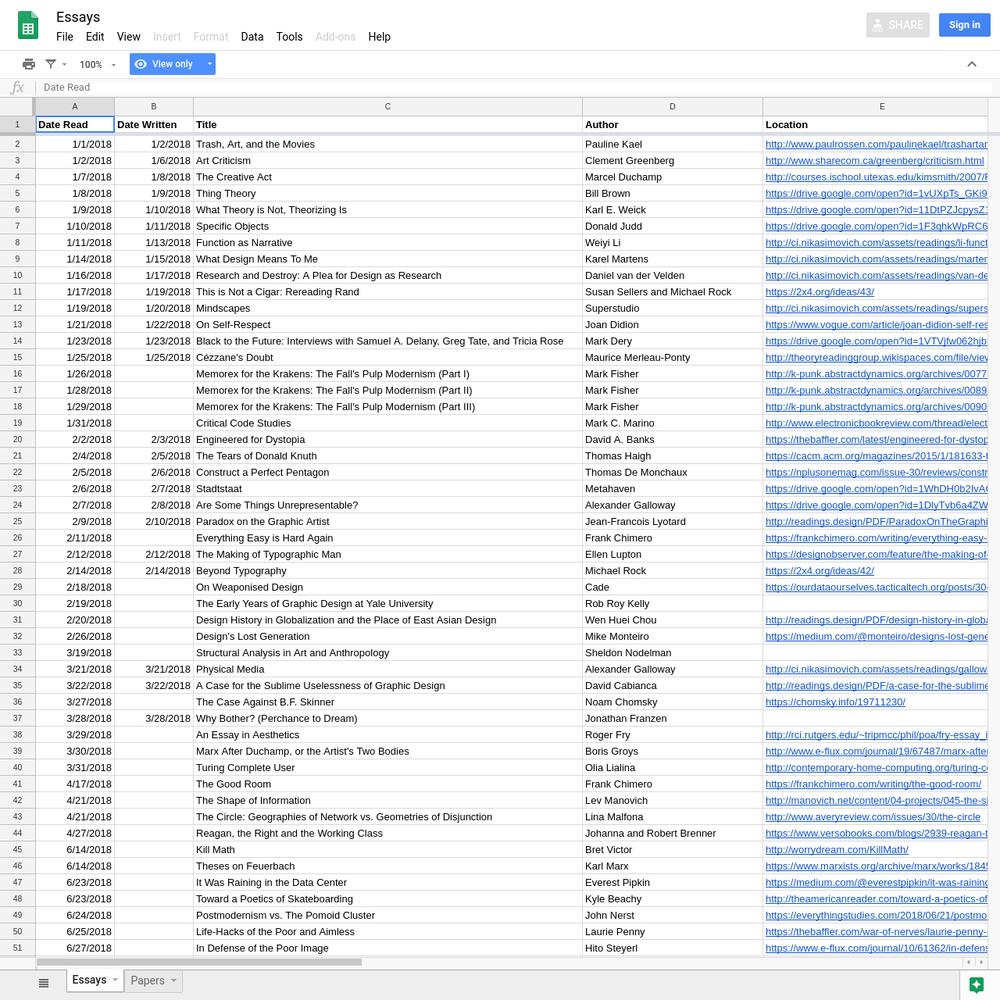Select the cell 'Beyond Typography'
1000x1000 pixels.
(388, 571)
